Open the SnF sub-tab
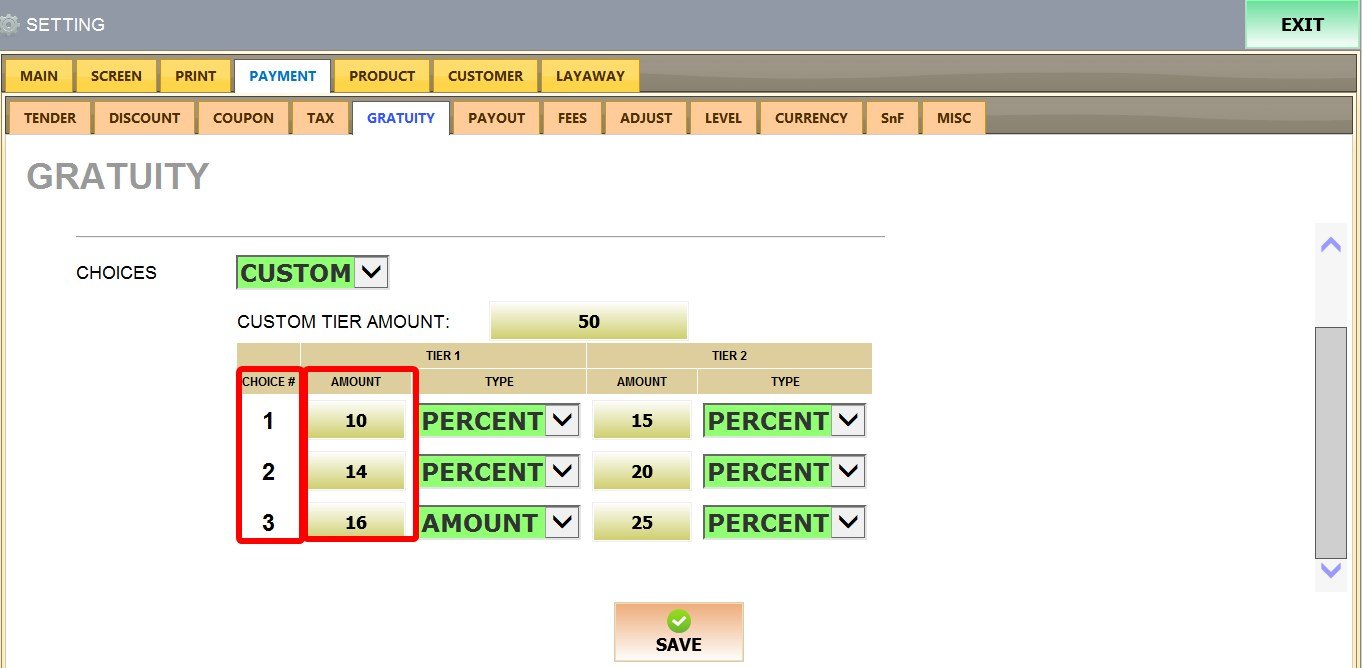This screenshot has height=668, width=1362. (x=892, y=118)
